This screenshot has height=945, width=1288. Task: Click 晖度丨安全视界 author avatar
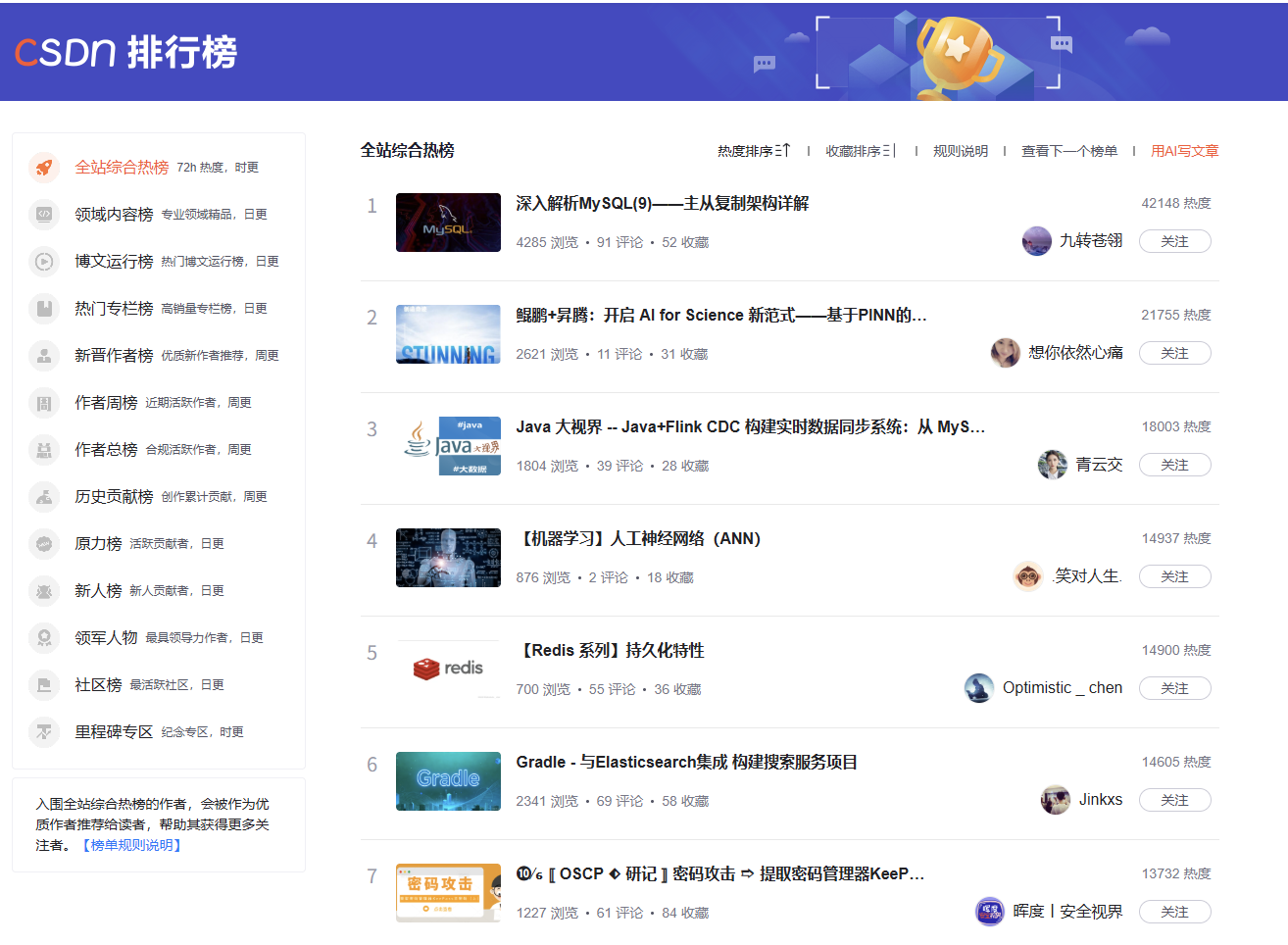(990, 912)
